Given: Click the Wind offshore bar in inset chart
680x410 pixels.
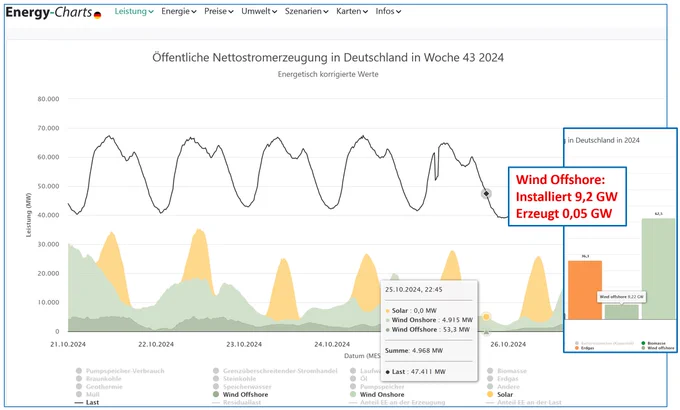Looking at the screenshot, I should tap(621, 312).
